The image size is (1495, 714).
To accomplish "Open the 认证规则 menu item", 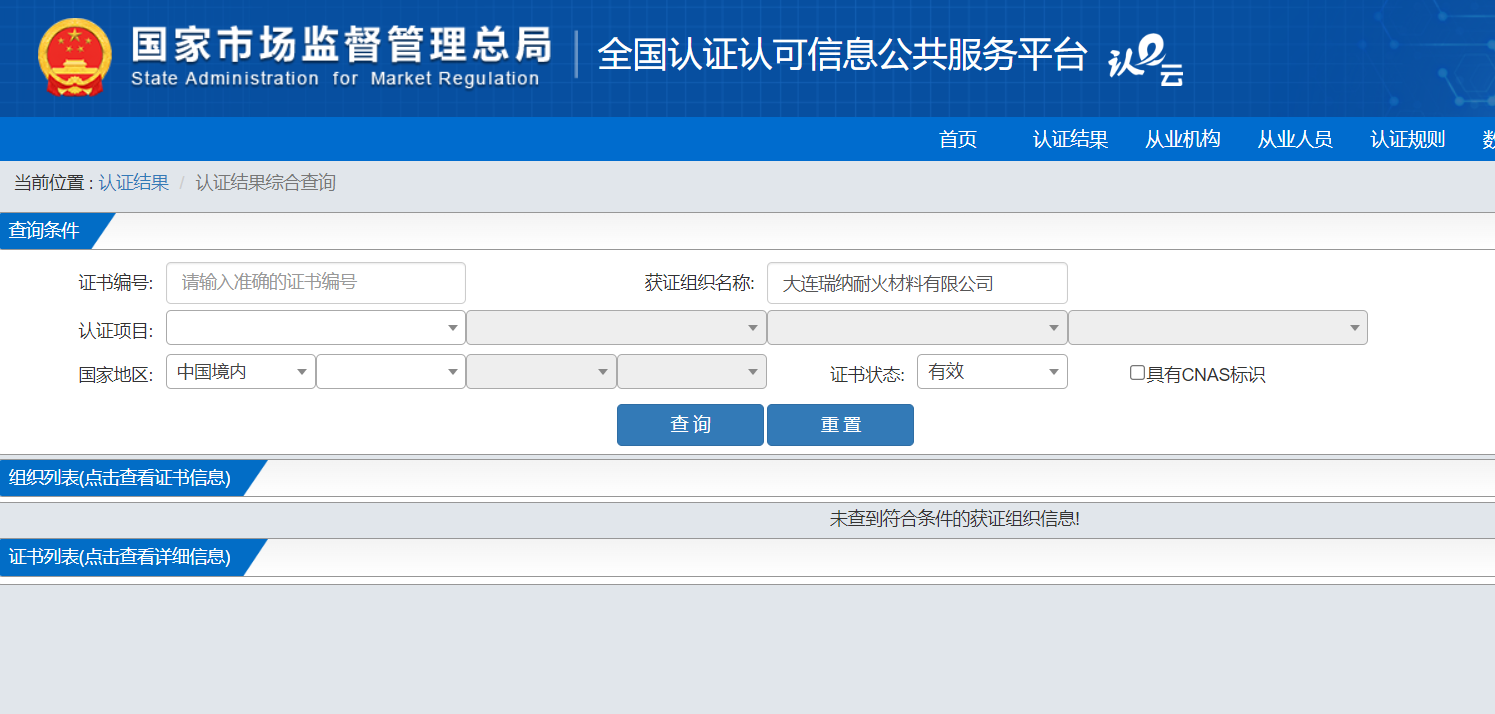I will pos(1407,139).
